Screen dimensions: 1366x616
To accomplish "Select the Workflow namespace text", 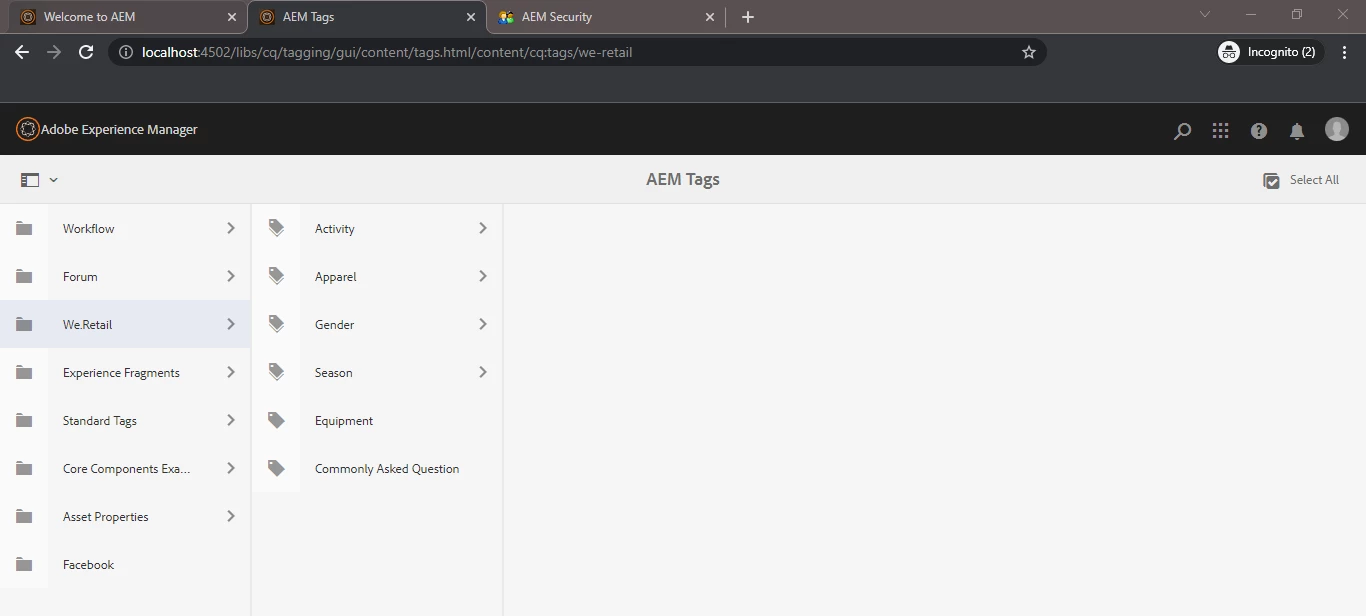I will pos(88,229).
